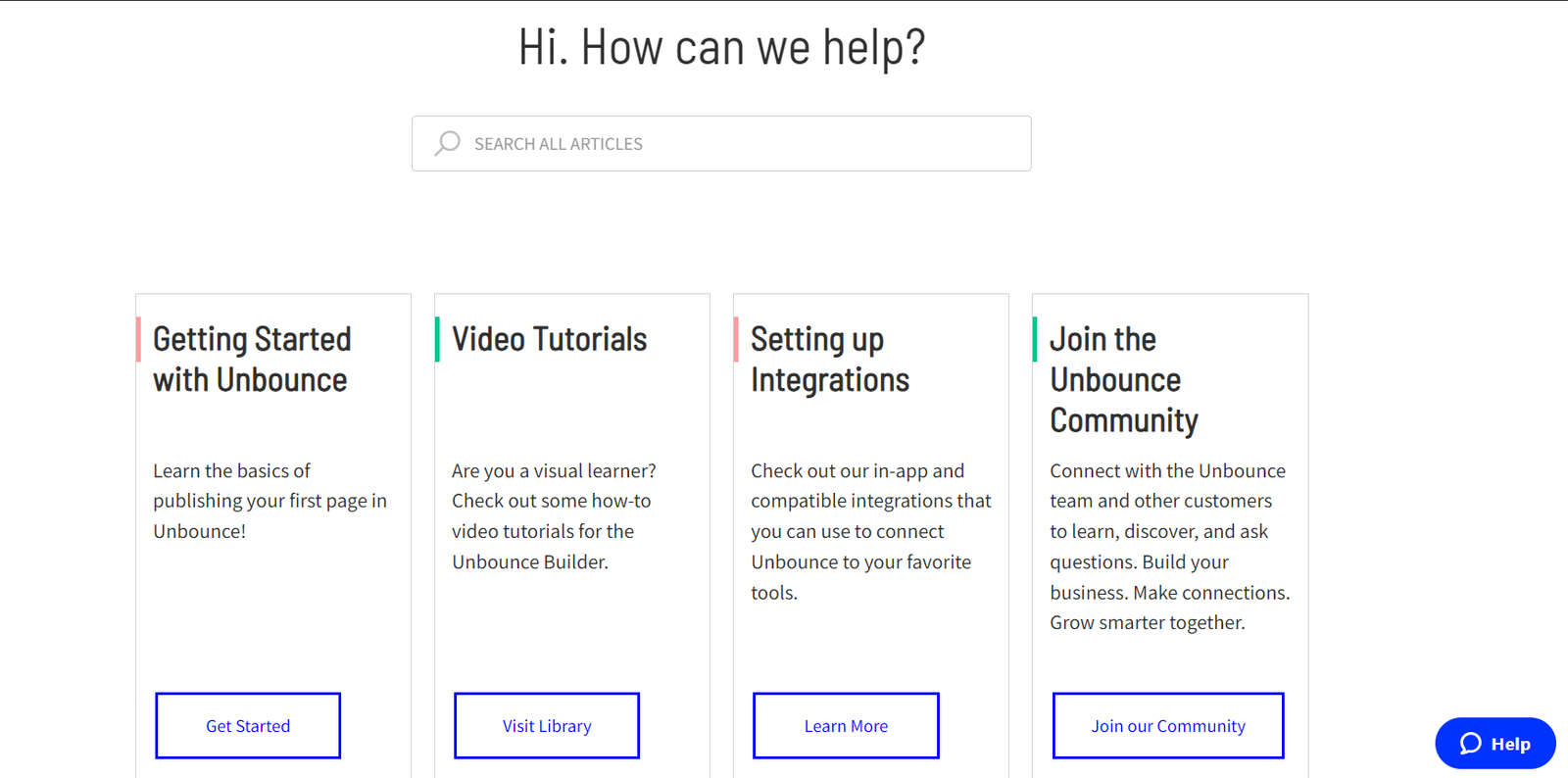Viewport: 1568px width, 778px height.
Task: Click the Getting Started with Unbounce title
Action: point(252,360)
